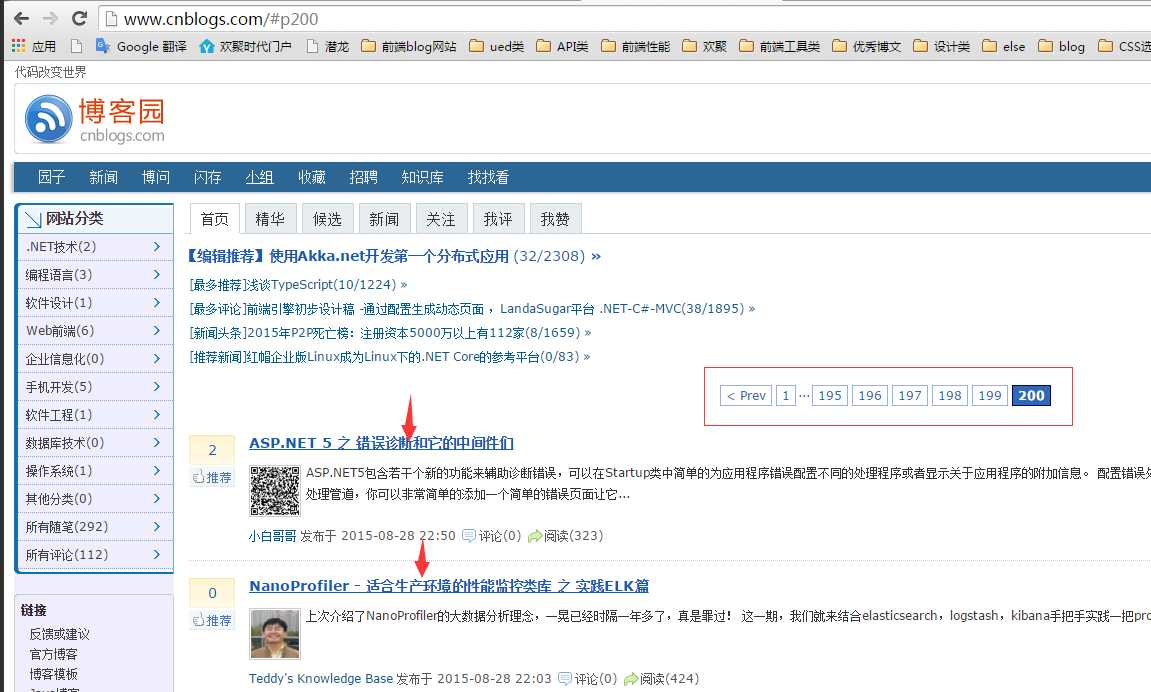Click the address bar URL field
Viewport: 1151px width, 692px height.
tap(624, 19)
